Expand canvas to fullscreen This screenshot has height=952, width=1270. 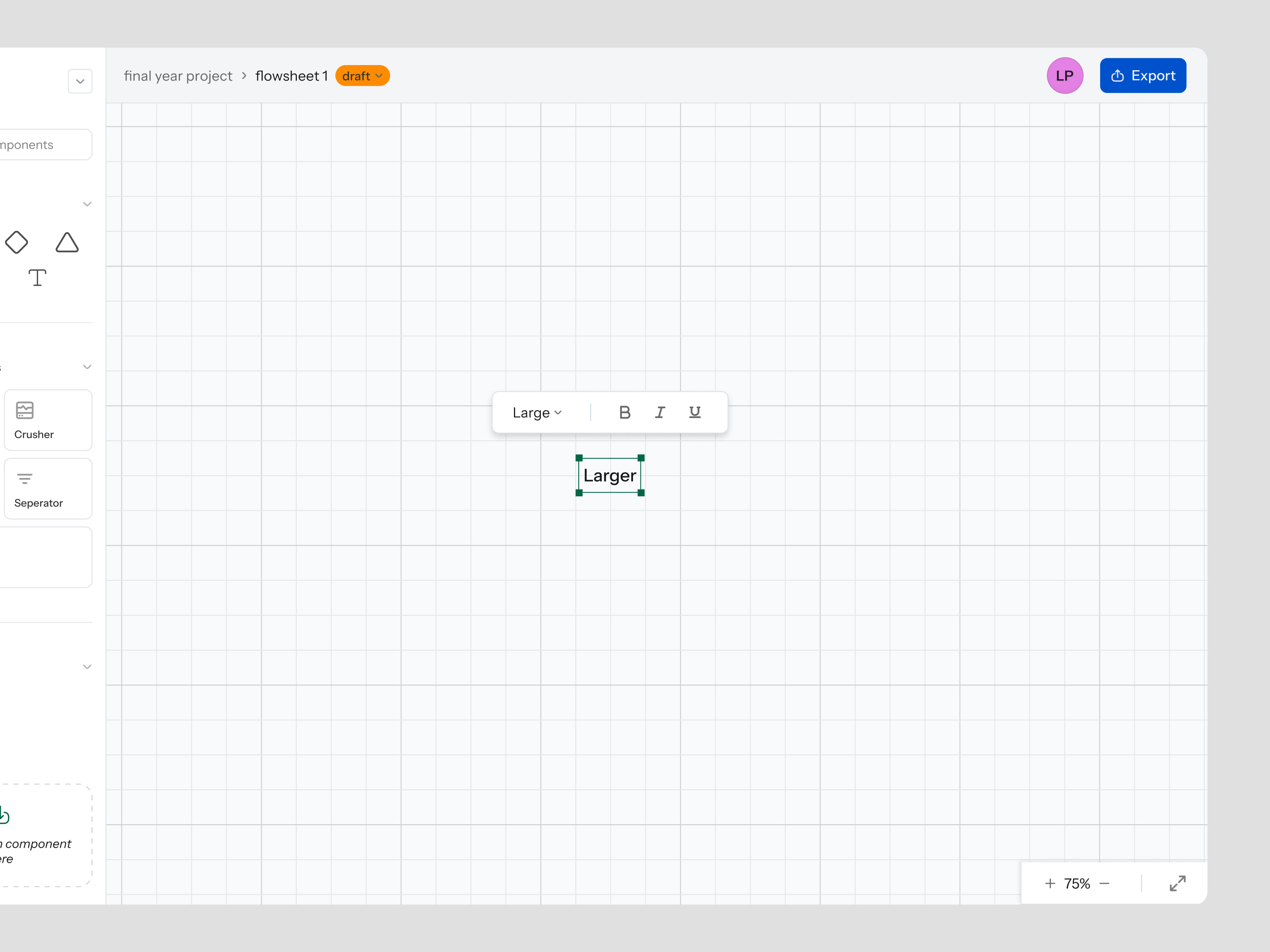1177,883
